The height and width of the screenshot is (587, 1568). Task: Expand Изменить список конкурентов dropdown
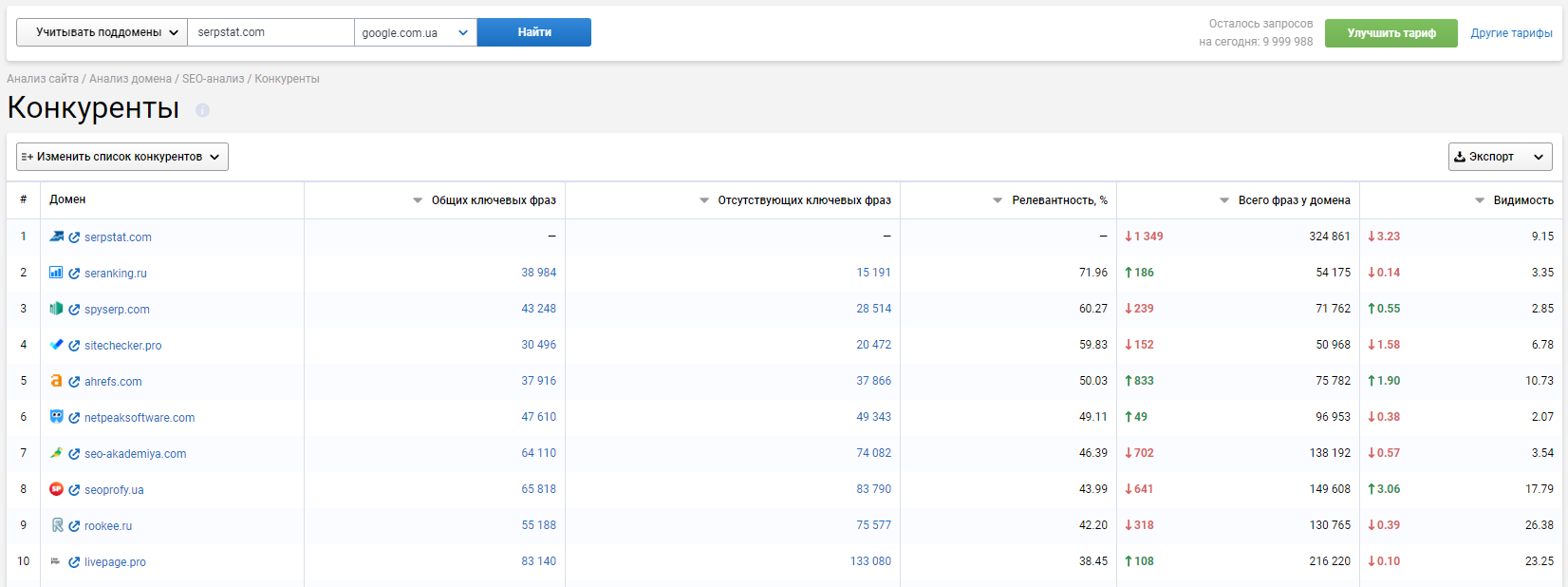pos(122,157)
